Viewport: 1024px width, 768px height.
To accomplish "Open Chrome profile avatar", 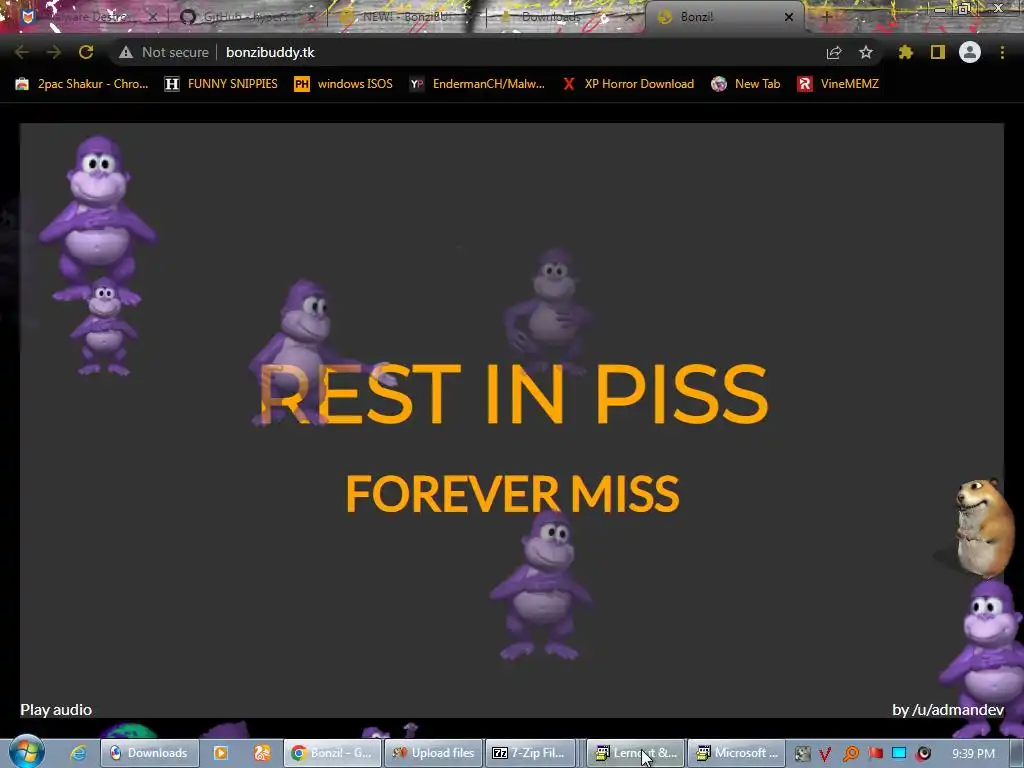I will (970, 52).
